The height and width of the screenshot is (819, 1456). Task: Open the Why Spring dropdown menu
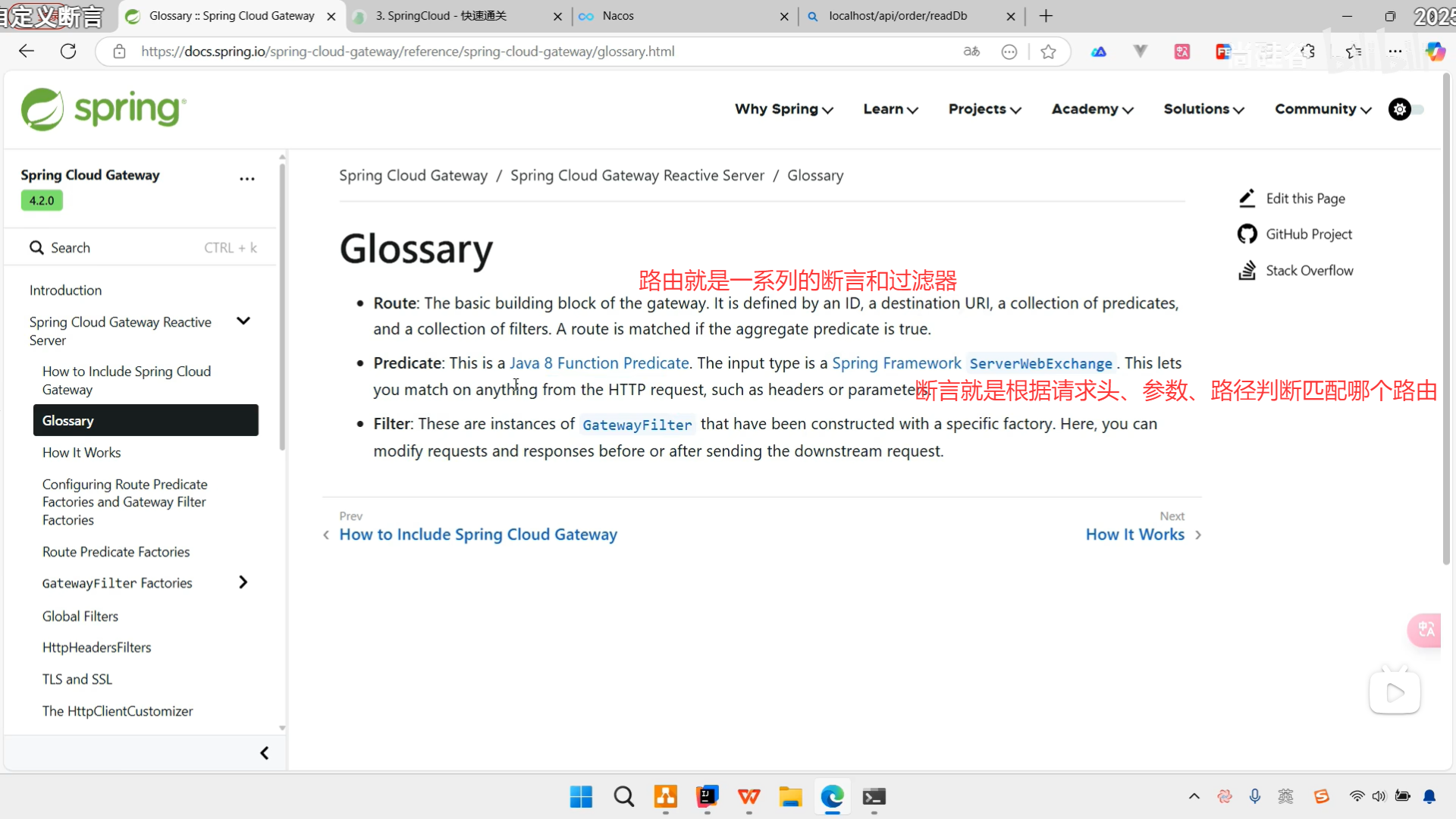pos(783,109)
